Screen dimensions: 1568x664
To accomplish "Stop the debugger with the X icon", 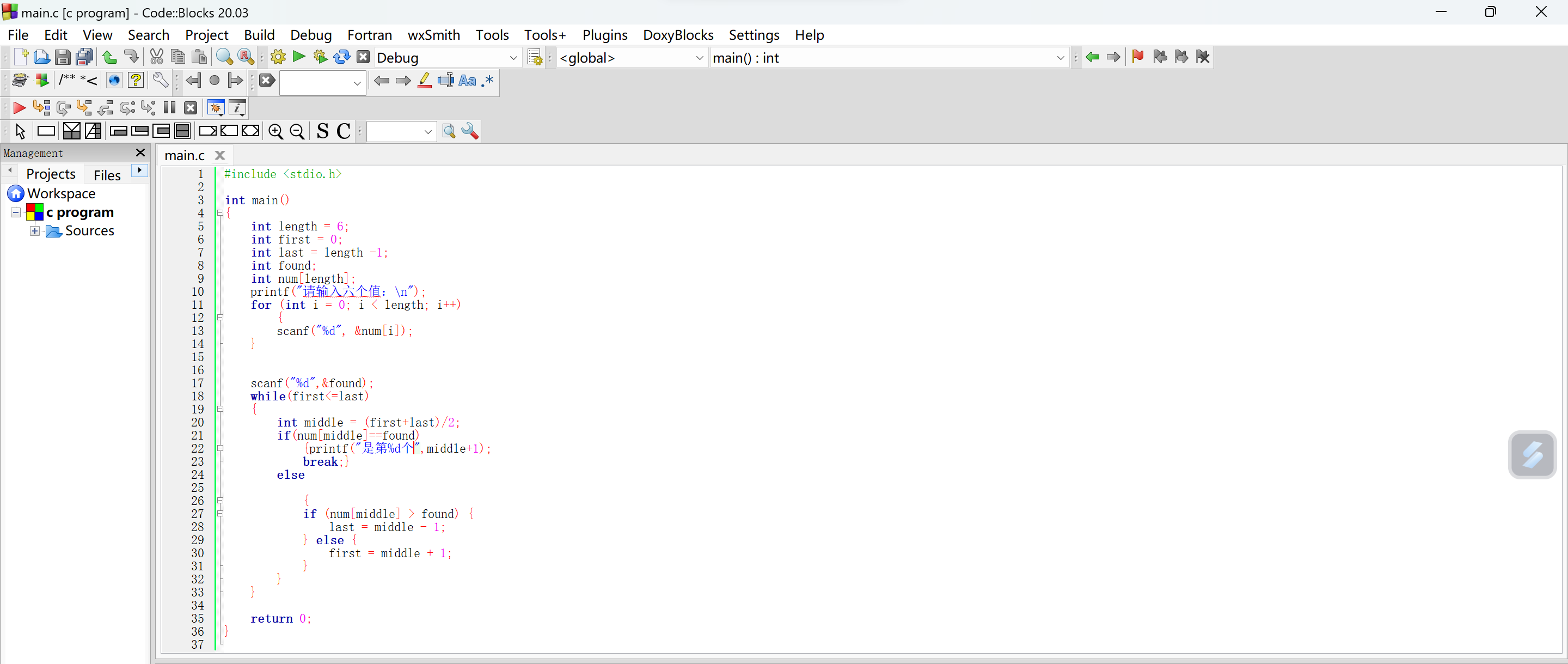I will point(191,108).
